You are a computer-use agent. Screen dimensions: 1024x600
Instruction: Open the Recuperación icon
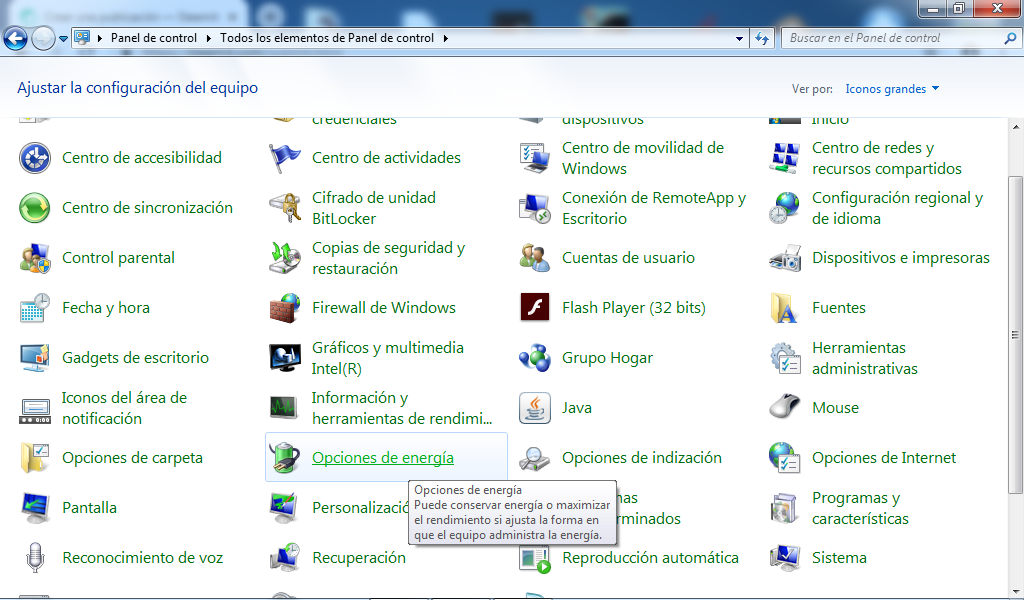285,558
